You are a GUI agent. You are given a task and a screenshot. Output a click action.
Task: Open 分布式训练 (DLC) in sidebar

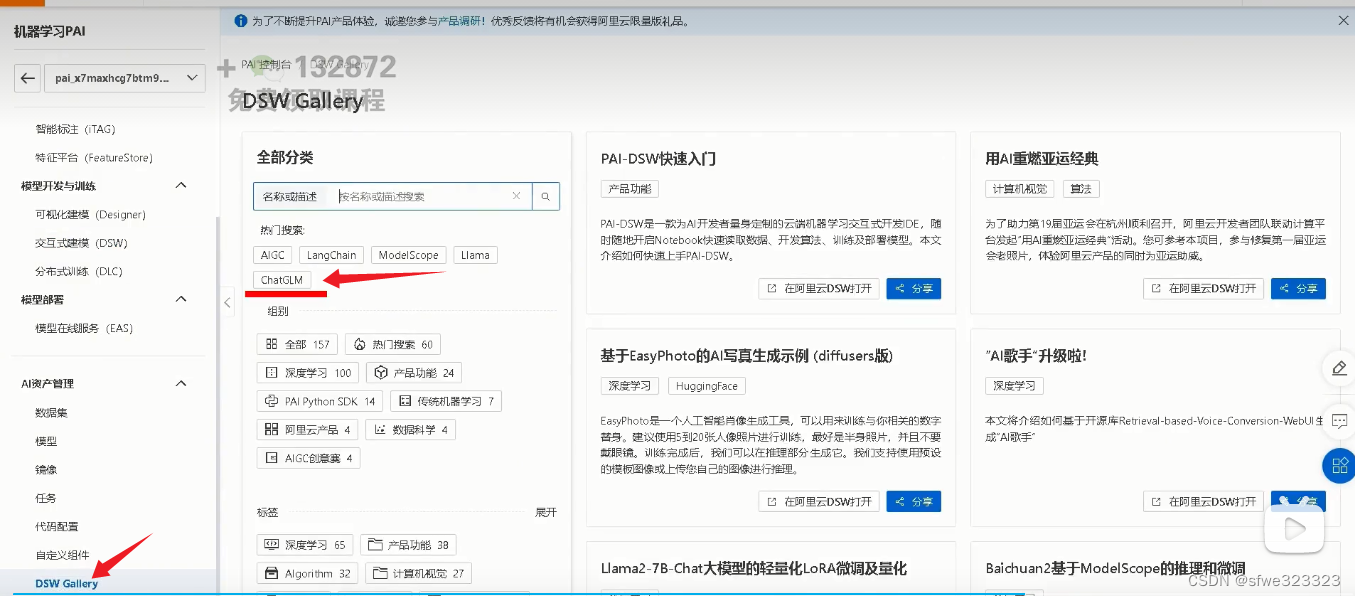[78, 271]
